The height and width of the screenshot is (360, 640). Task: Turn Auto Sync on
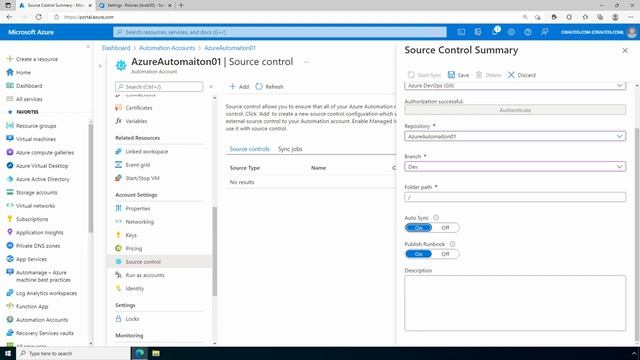click(418, 228)
